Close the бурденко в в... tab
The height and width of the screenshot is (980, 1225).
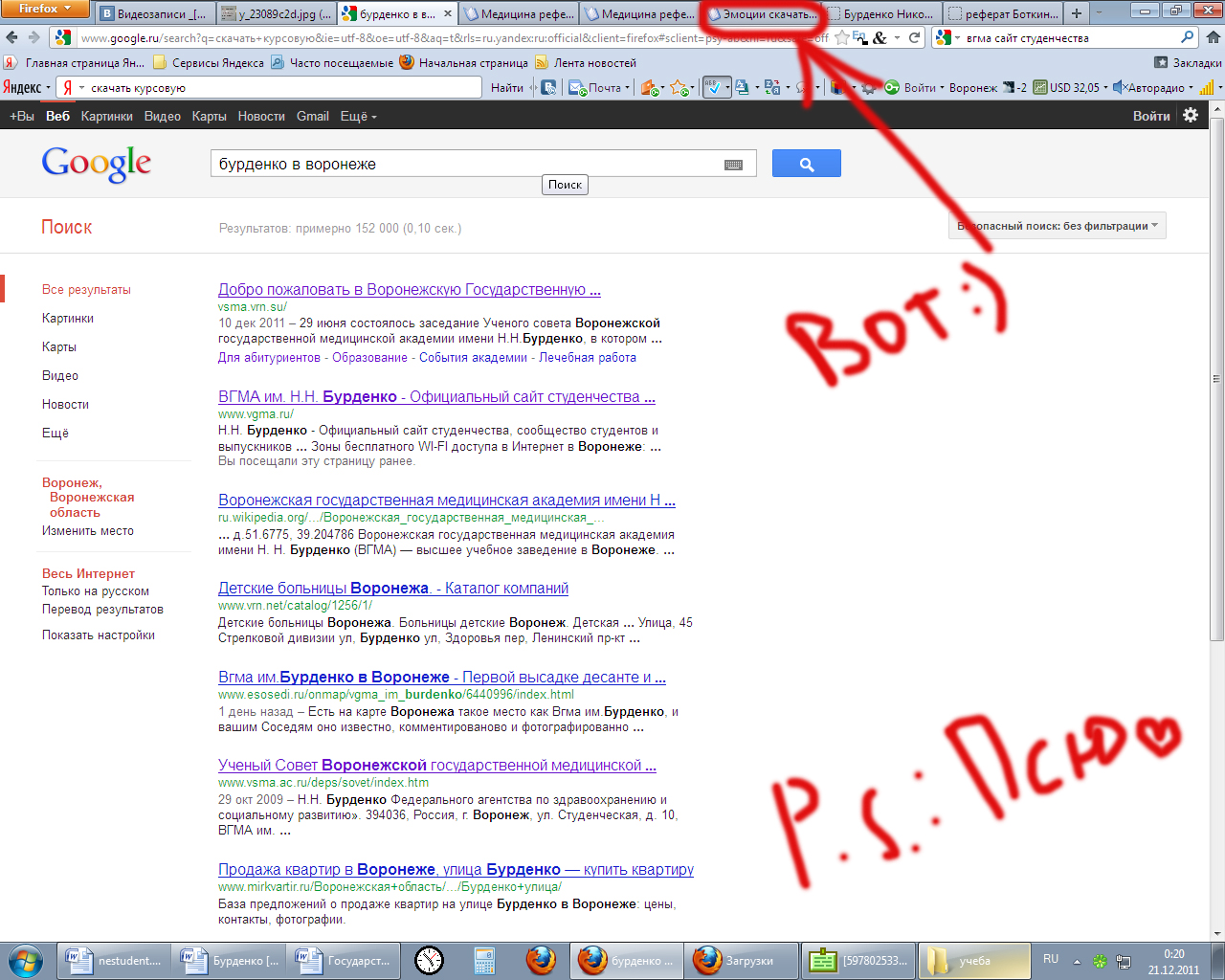(447, 13)
